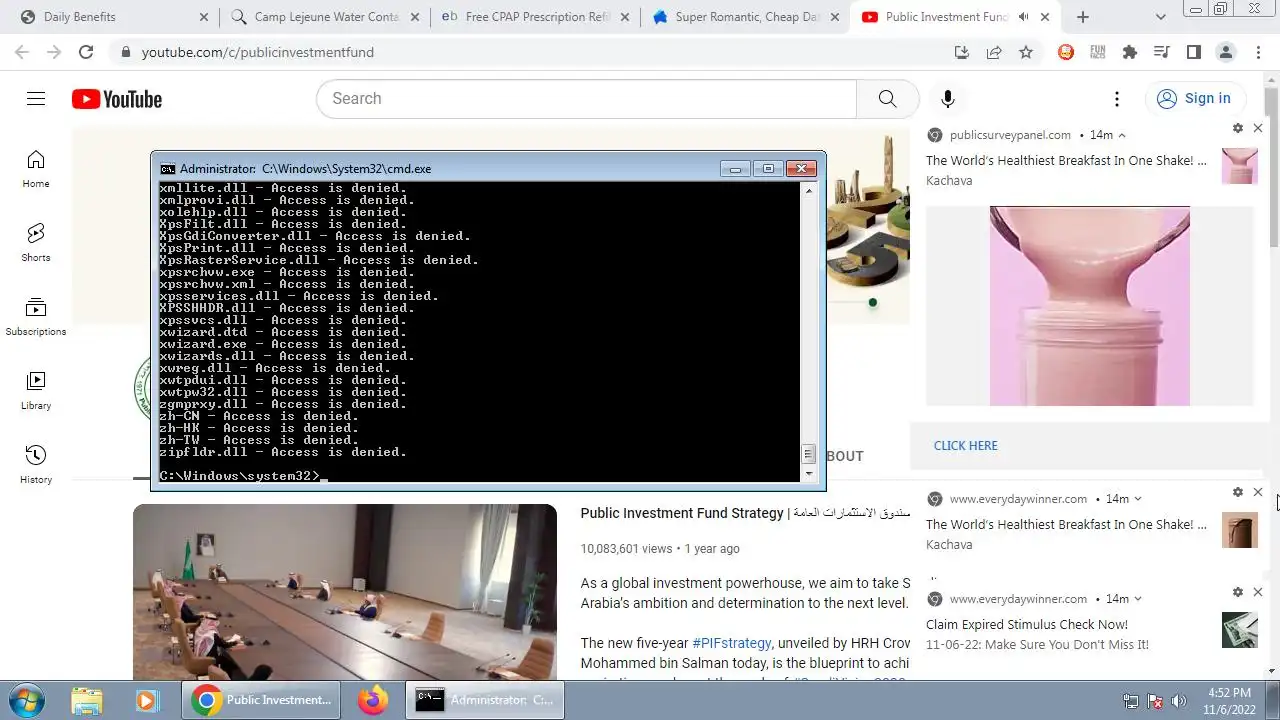Open settings gear on publicsurveypanel notification
1280x720 pixels.
[1238, 128]
